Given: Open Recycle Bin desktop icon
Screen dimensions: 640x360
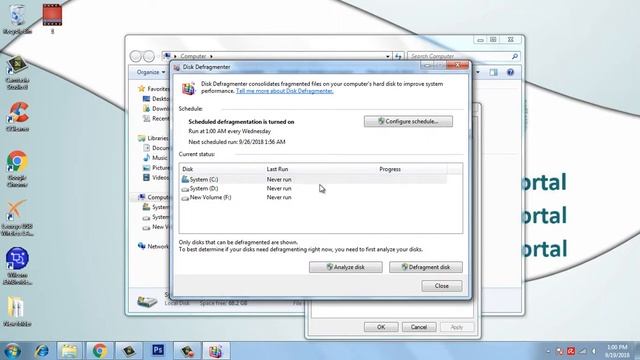Looking at the screenshot, I should pos(17,19).
